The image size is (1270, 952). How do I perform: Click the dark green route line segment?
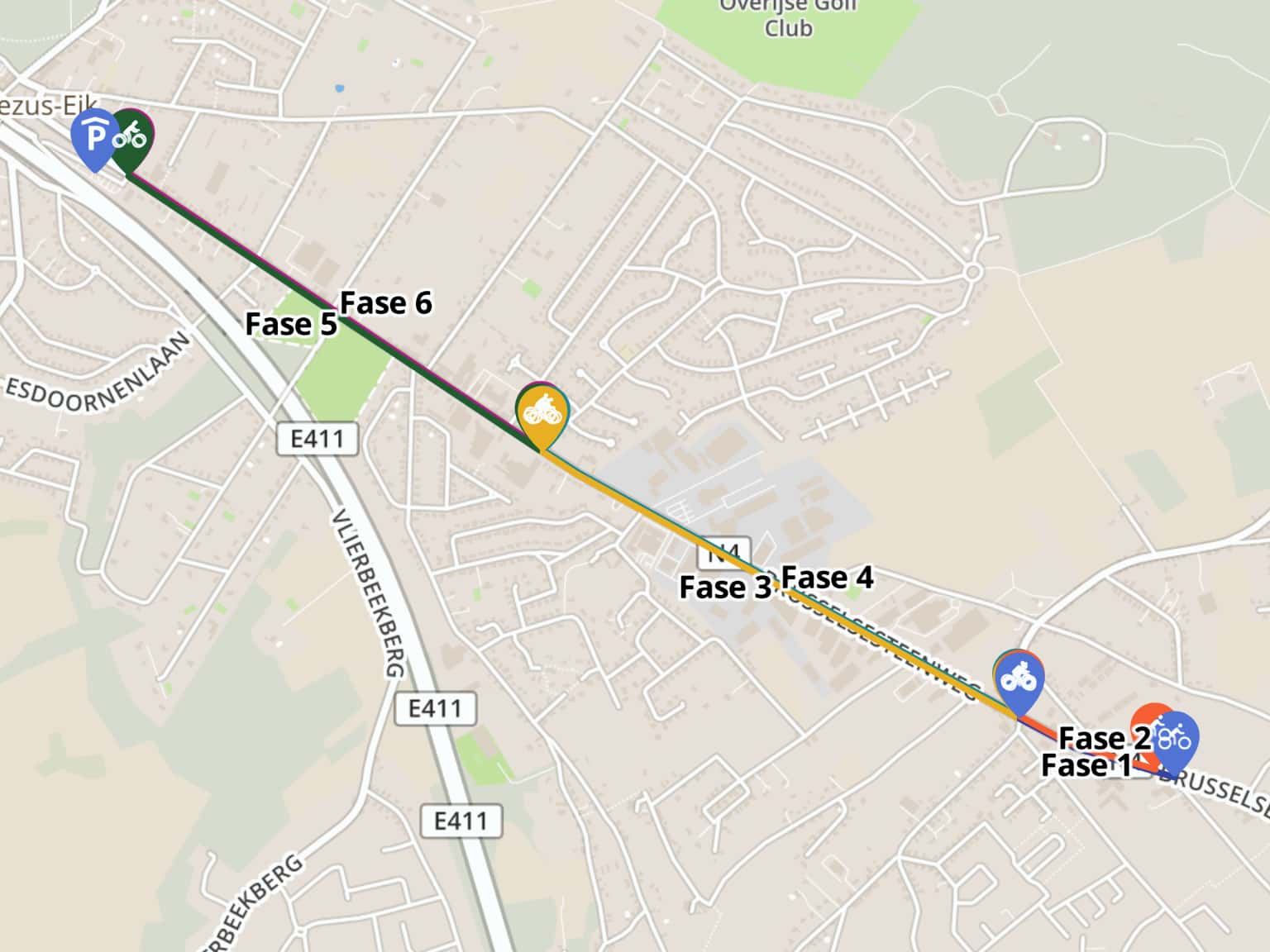331,311
